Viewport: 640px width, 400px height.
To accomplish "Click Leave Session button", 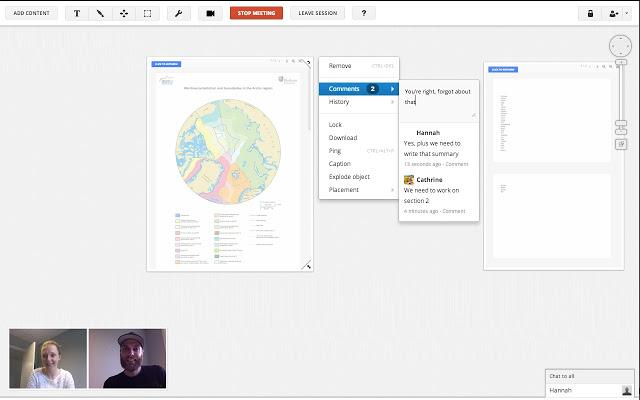I will [318, 13].
